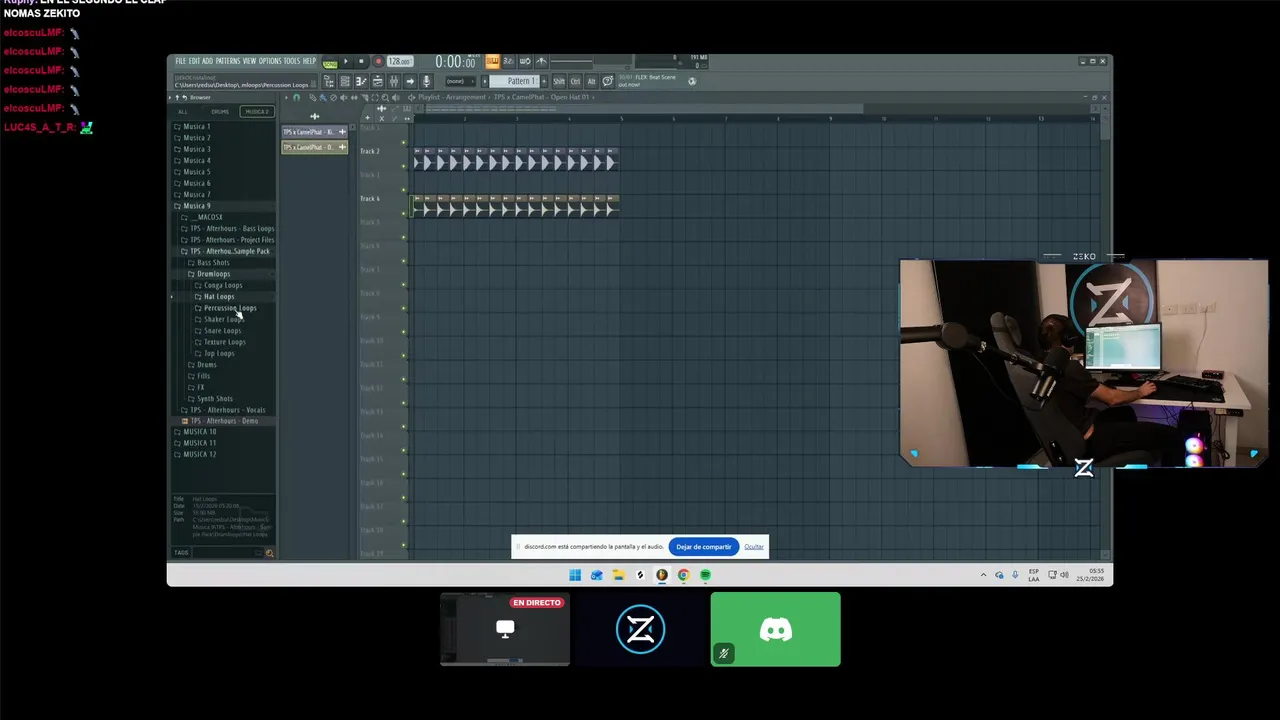This screenshot has height=720, width=1280.
Task: Select the ALL browser tab
Action: click(x=183, y=112)
